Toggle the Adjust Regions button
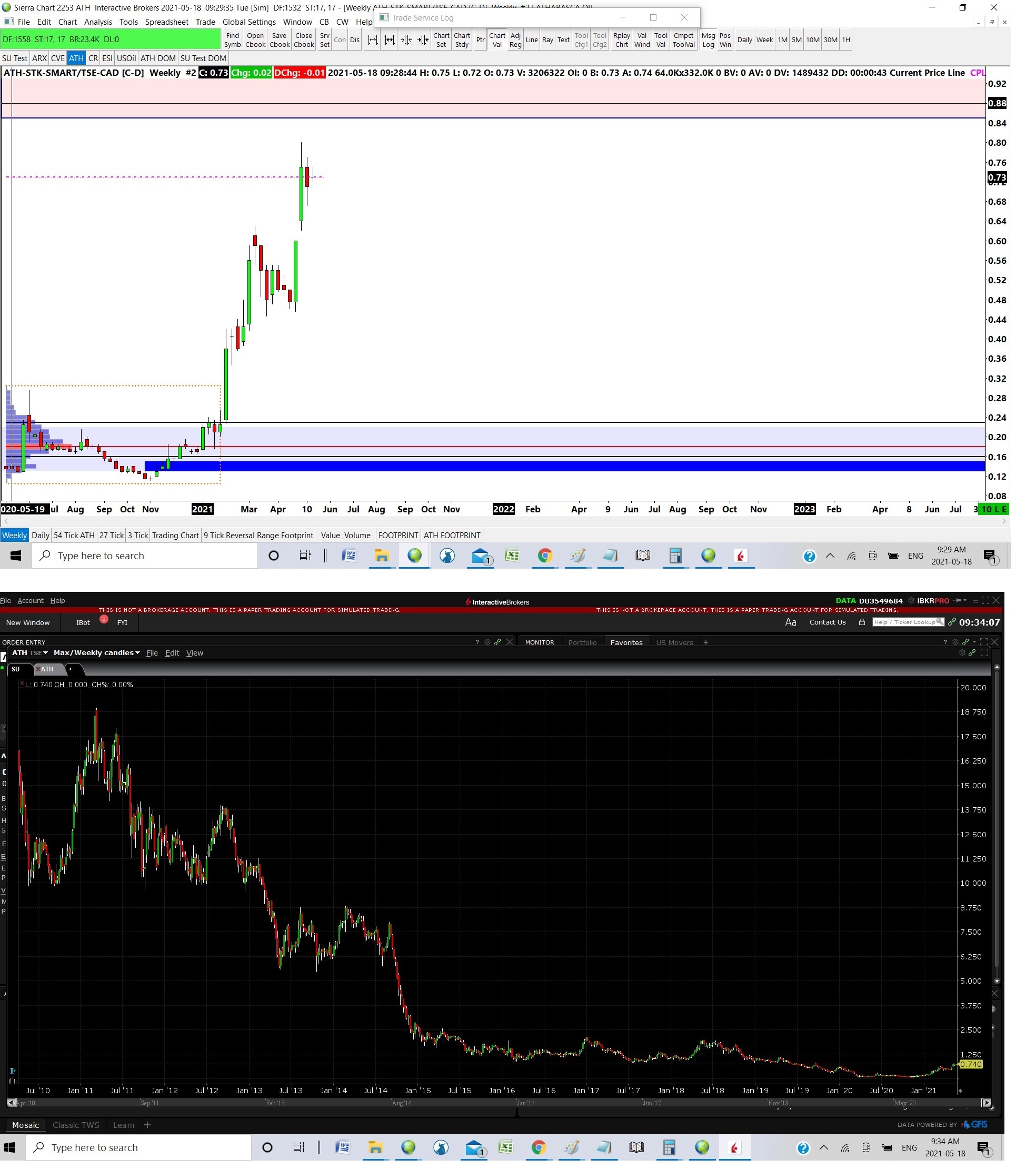The image size is (1036, 1169). coord(515,40)
